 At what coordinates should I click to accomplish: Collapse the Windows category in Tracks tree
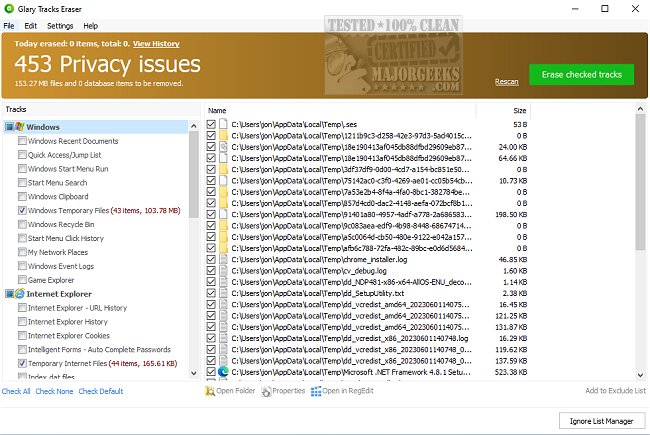[8, 127]
